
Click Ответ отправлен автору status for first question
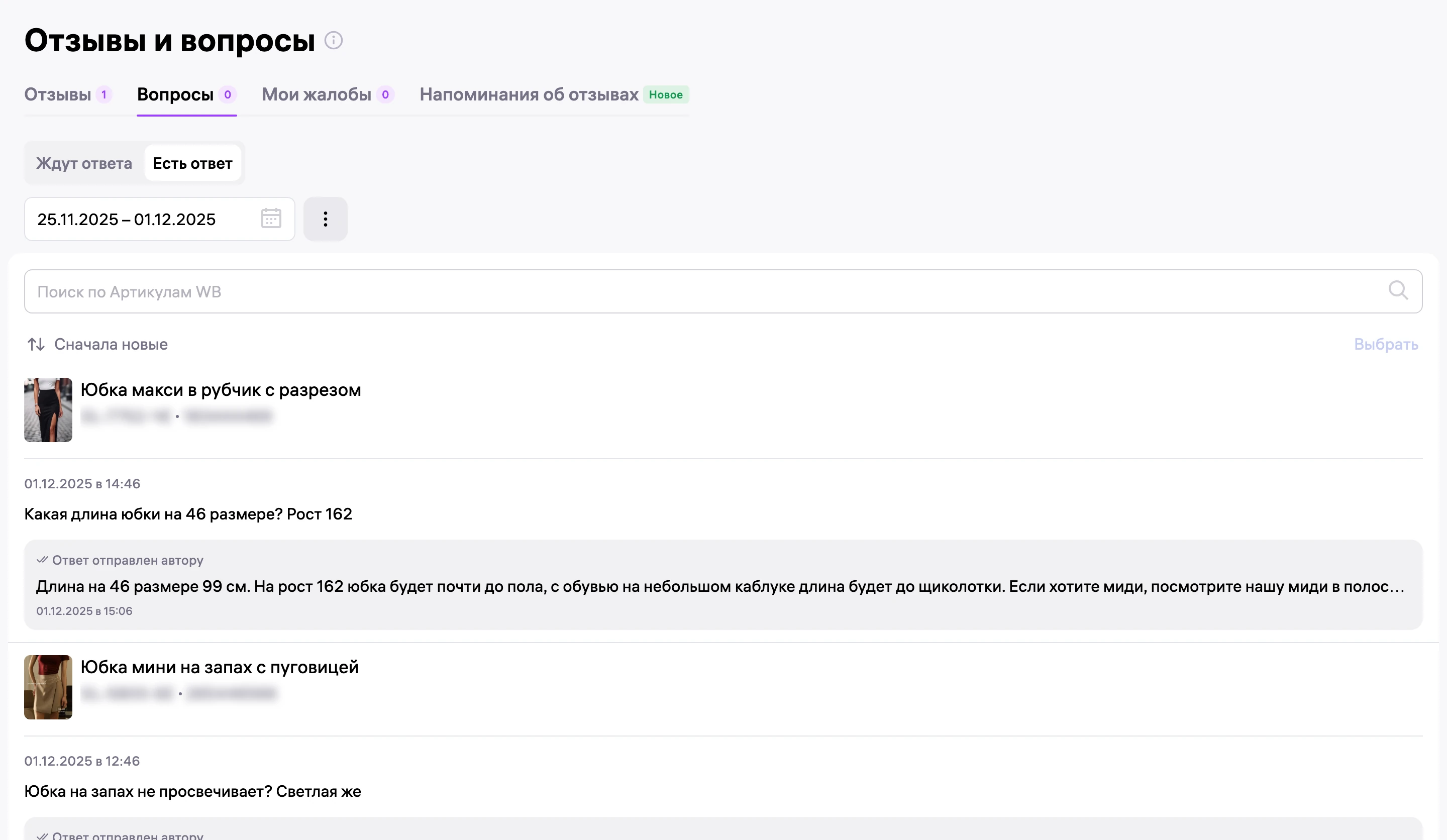pyautogui.click(x=120, y=560)
